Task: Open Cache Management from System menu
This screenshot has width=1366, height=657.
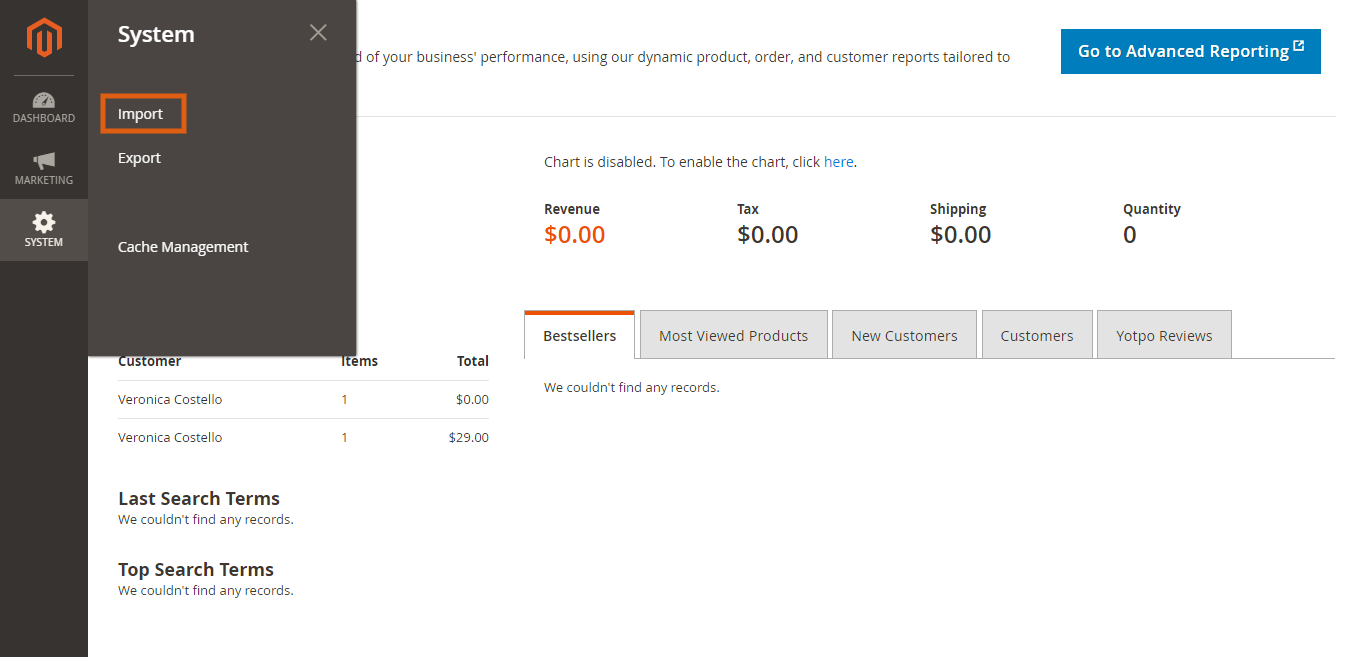Action: pyautogui.click(x=183, y=247)
